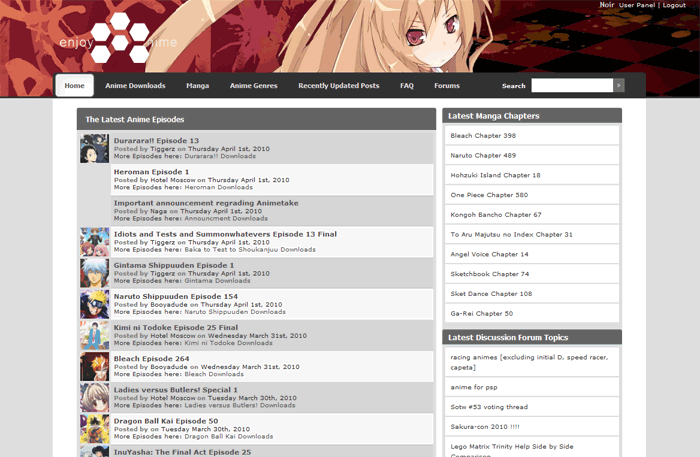Open InuYasha: The Final Act Episode 25
700x457 pixels.
pyautogui.click(x=182, y=452)
